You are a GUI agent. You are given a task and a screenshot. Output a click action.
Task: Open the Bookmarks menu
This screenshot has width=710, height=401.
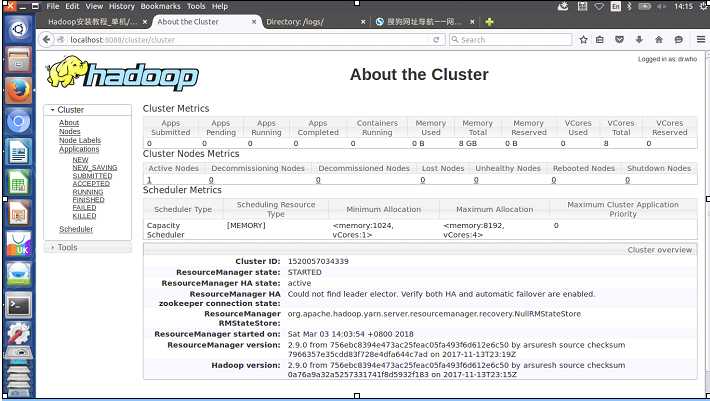160,6
